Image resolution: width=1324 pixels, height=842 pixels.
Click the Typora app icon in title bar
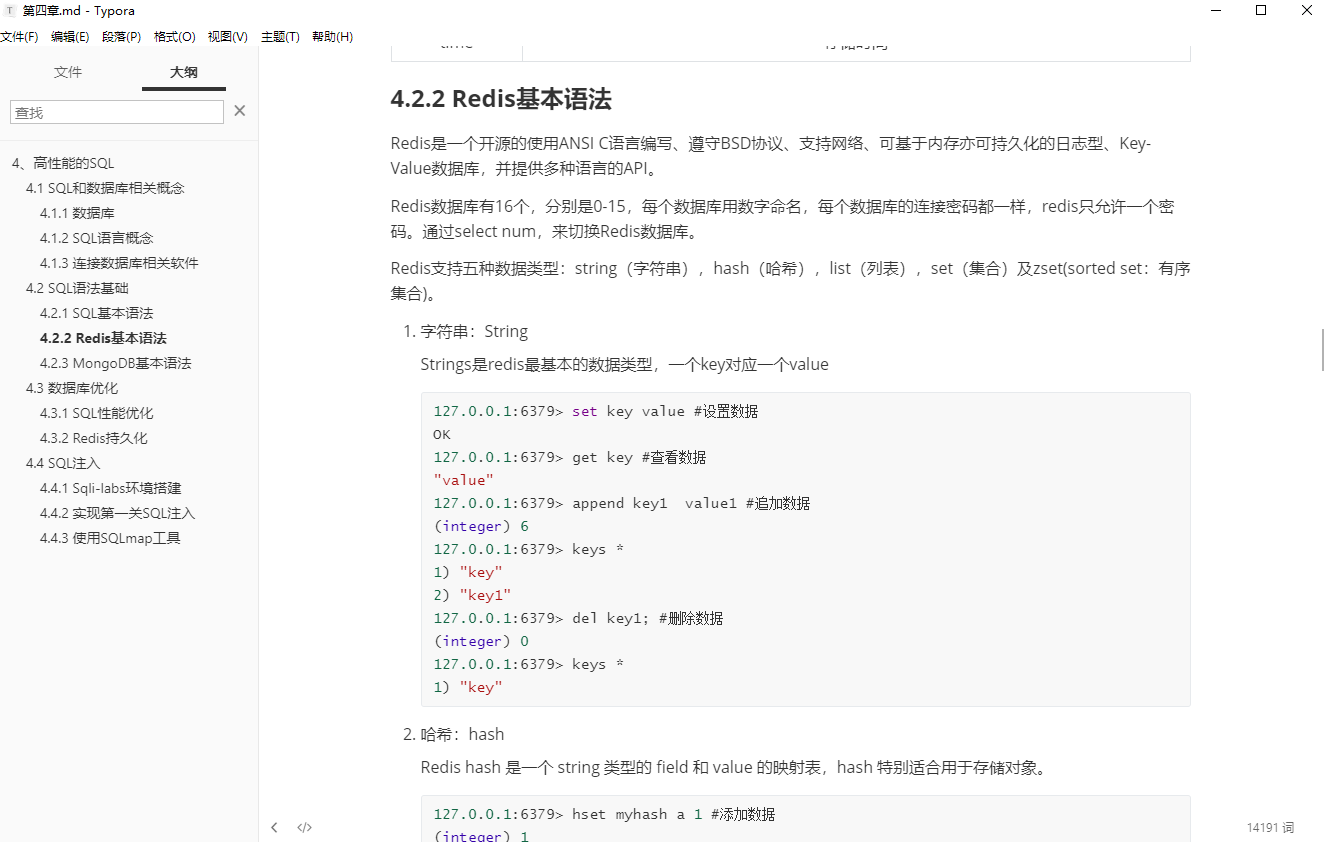[10, 10]
